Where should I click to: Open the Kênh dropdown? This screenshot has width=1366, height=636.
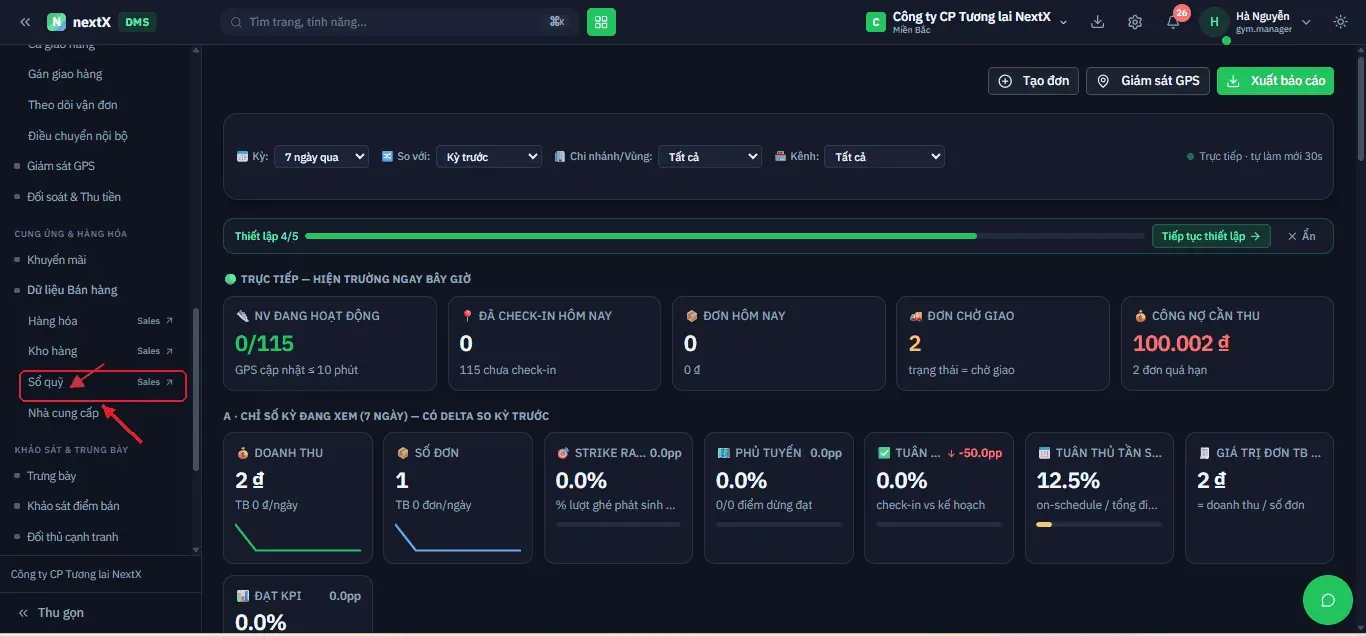(x=884, y=157)
